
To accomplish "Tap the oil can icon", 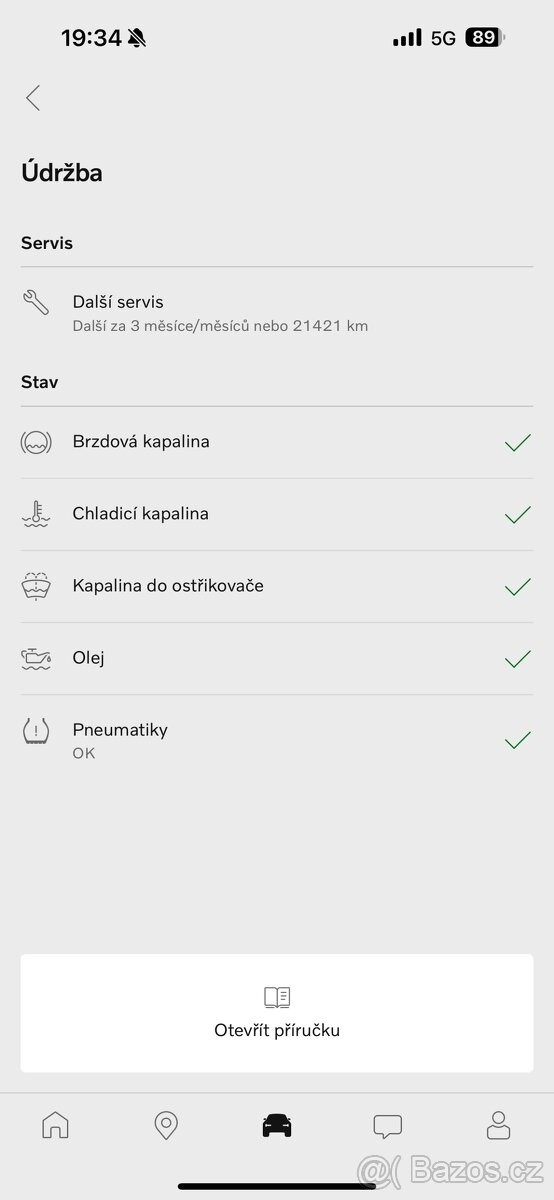I will coord(36,658).
